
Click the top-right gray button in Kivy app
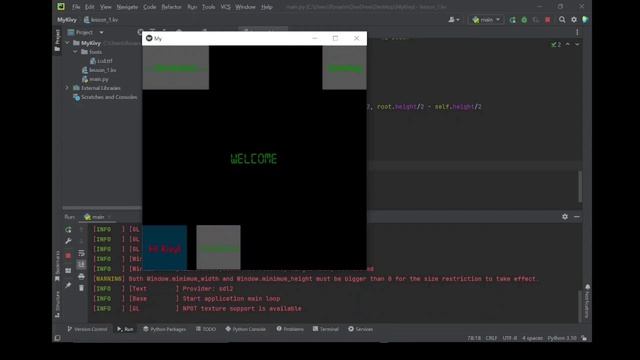(x=344, y=67)
